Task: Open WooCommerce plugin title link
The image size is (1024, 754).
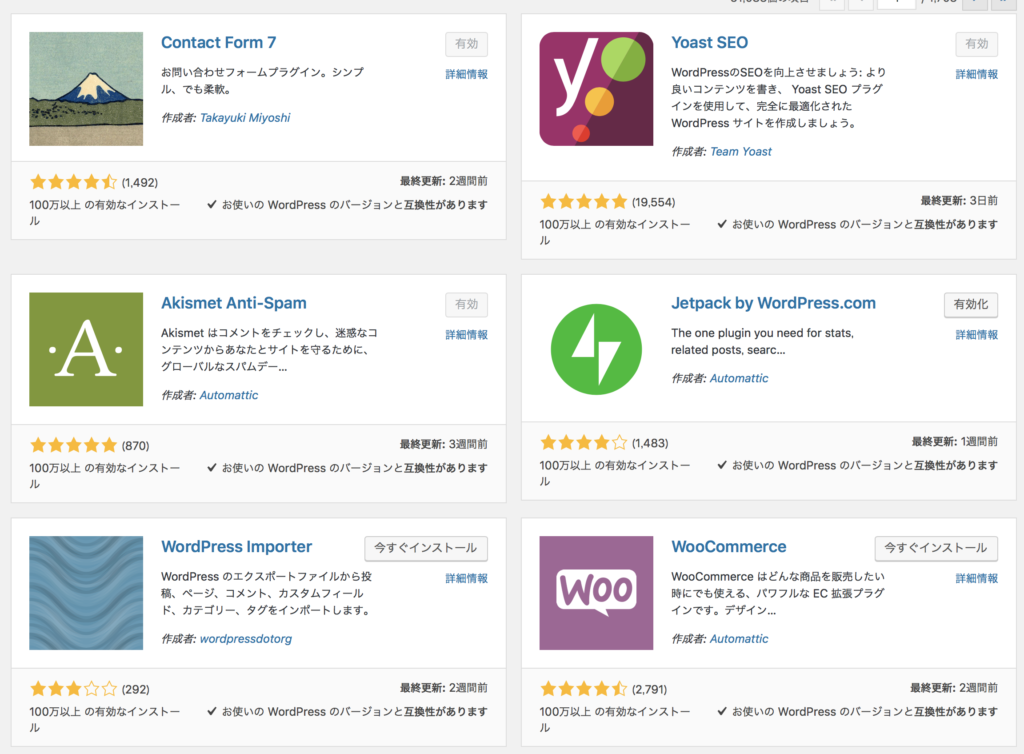Action: tap(729, 546)
